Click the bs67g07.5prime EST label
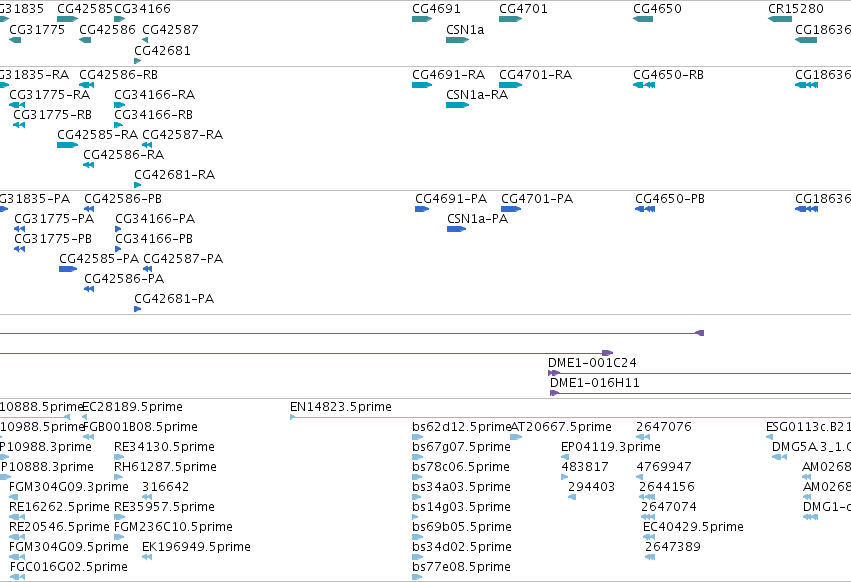The image size is (851, 582). (x=461, y=447)
